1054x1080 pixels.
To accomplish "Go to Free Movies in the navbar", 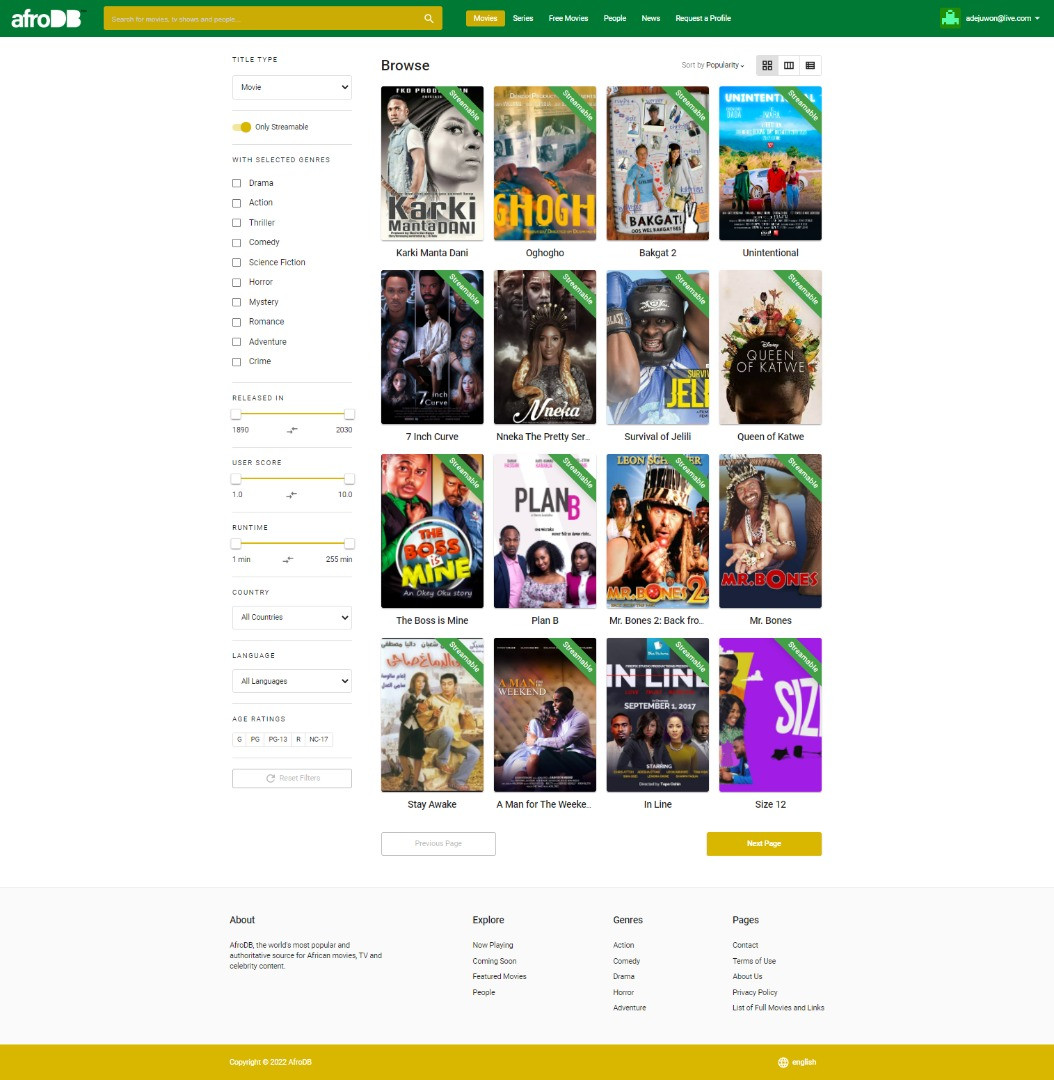I will click(568, 18).
